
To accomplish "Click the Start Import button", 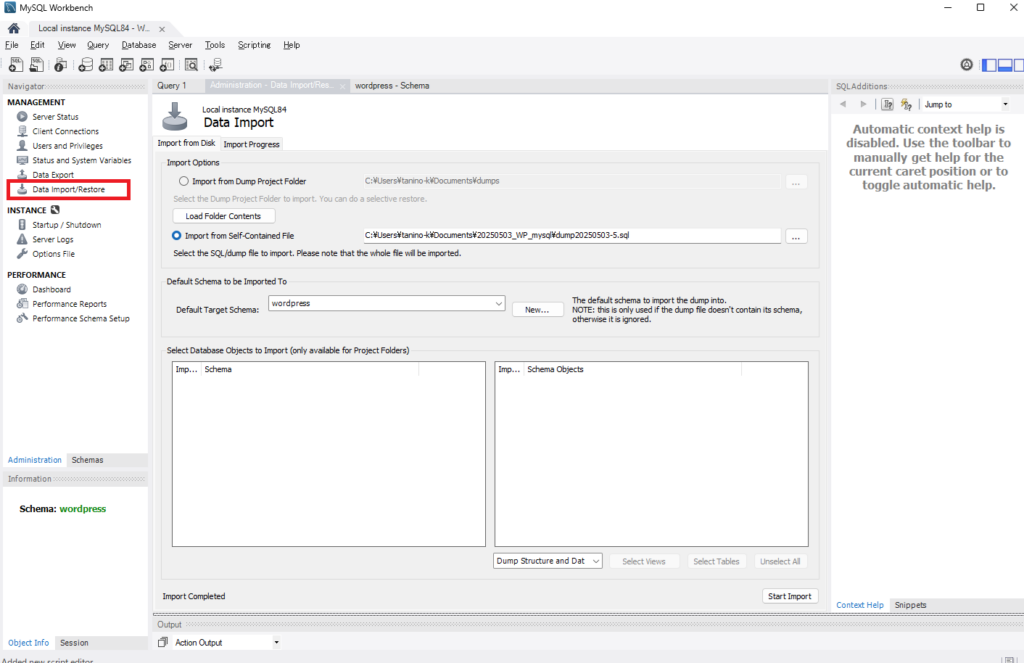I will pyautogui.click(x=790, y=596).
